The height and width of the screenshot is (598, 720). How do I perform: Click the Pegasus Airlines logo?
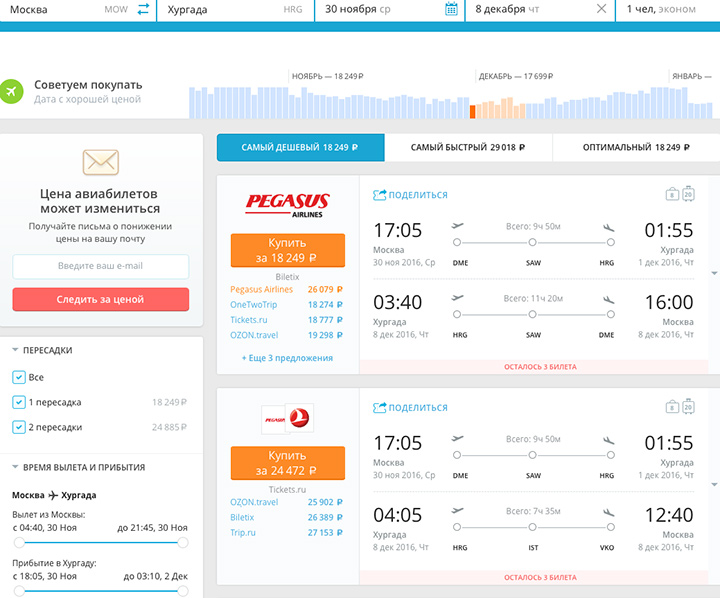[x=287, y=205]
